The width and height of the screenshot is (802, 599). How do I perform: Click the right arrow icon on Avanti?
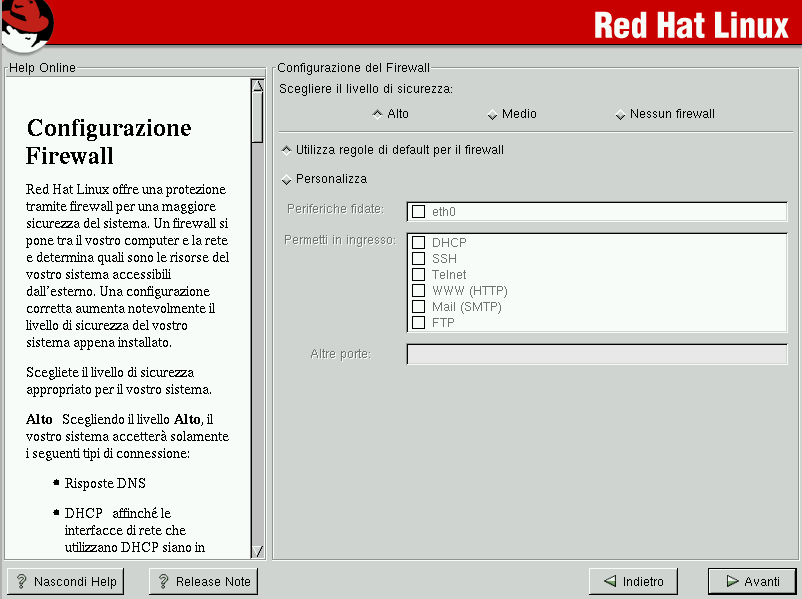click(x=732, y=581)
